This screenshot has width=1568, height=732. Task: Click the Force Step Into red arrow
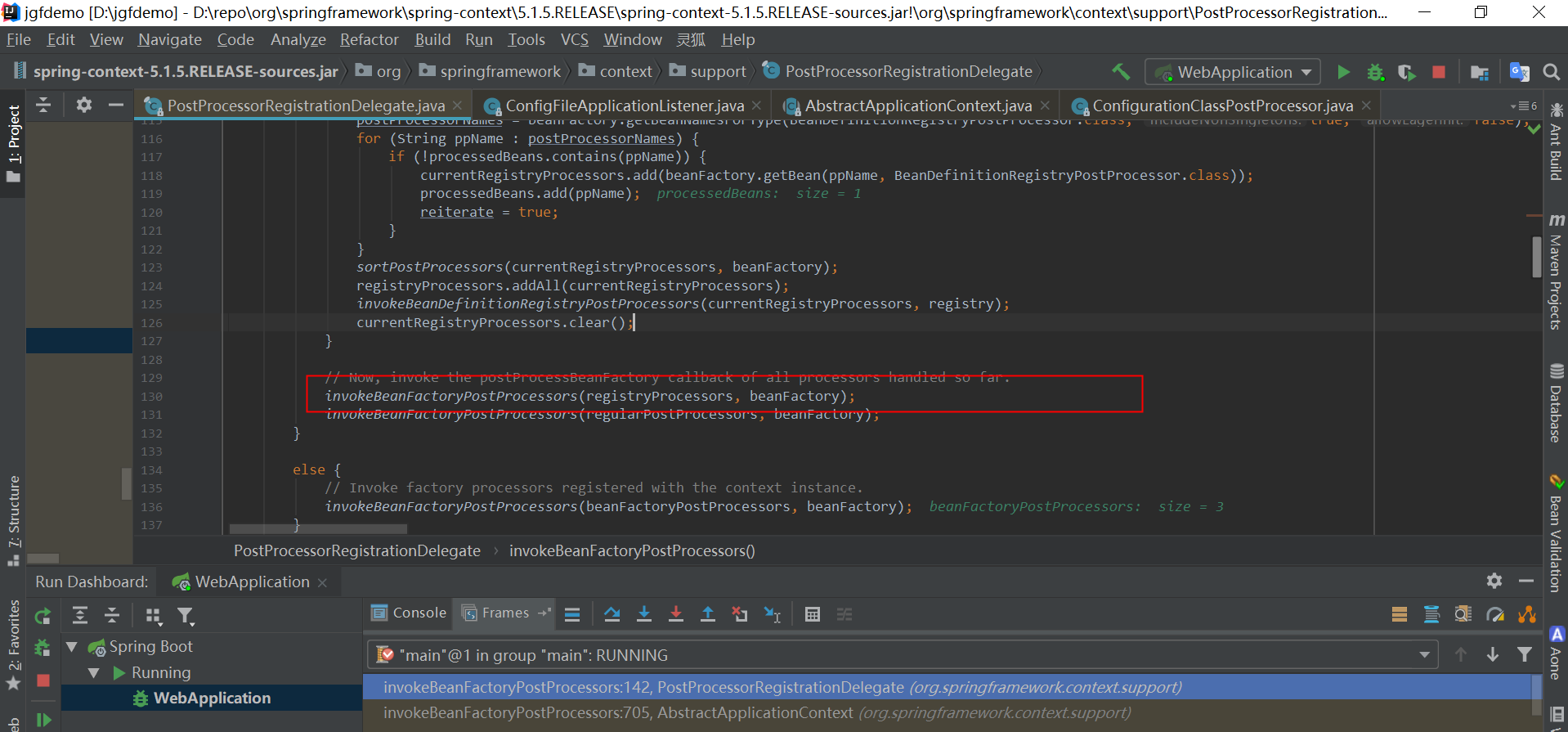click(676, 614)
